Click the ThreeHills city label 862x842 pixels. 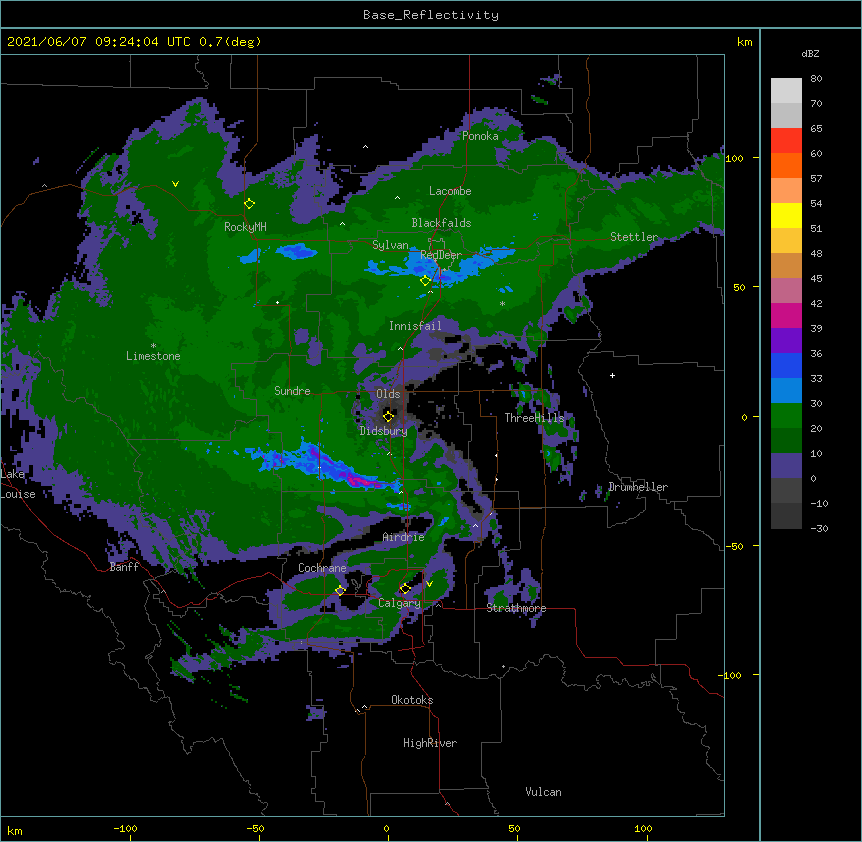click(534, 418)
